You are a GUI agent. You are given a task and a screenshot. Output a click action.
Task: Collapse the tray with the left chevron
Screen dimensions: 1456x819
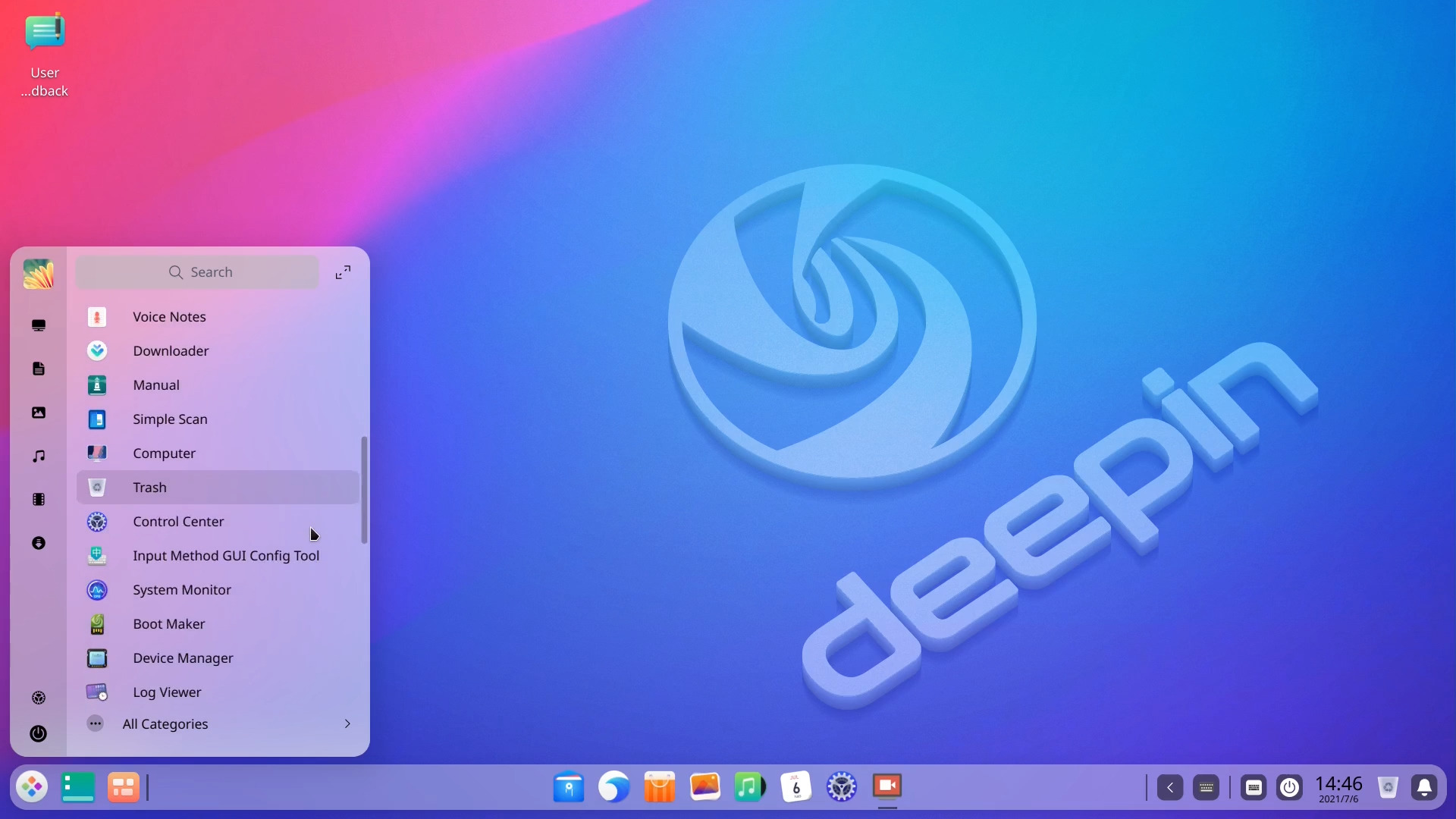1169,787
